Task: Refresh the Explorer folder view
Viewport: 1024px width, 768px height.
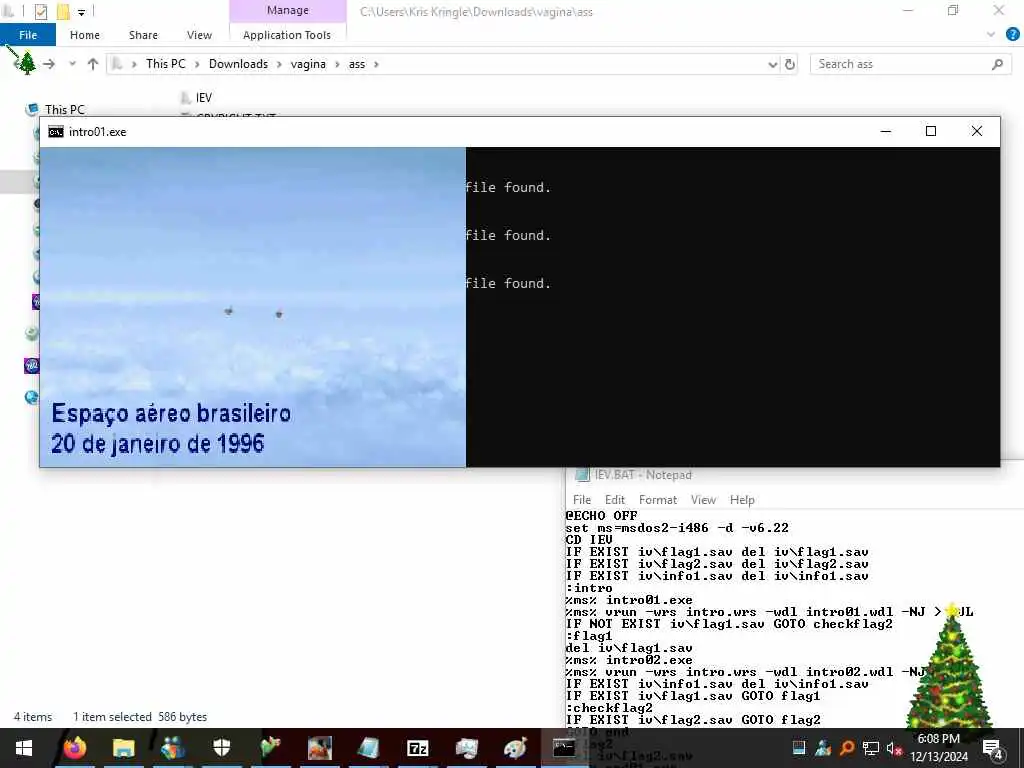Action: [790, 64]
